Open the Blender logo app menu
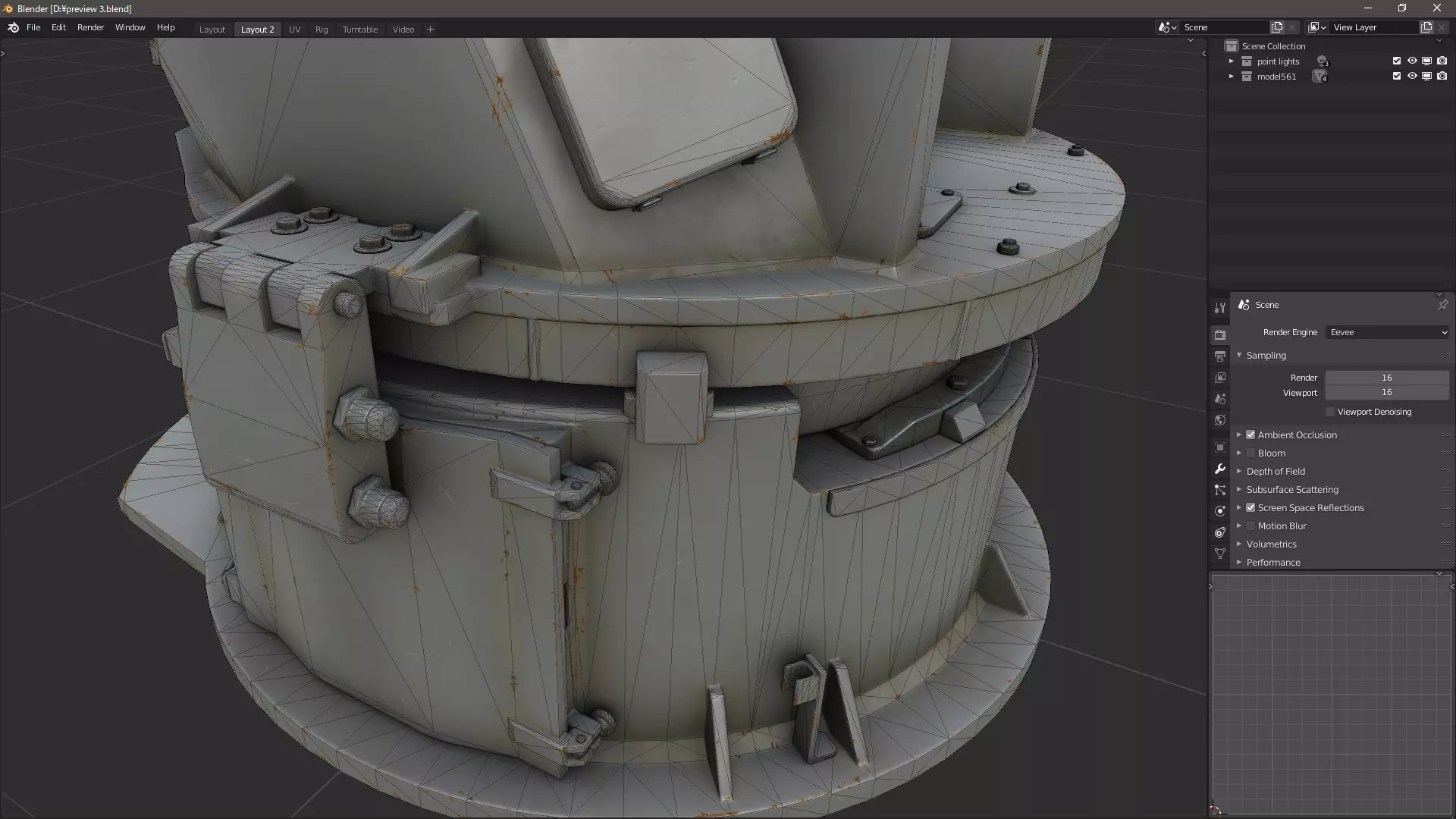Screen dimensions: 1456x819 (x=13, y=27)
